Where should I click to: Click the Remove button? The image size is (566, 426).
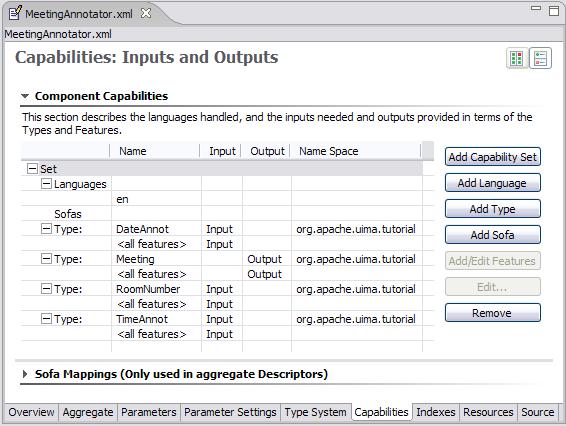[x=493, y=313]
